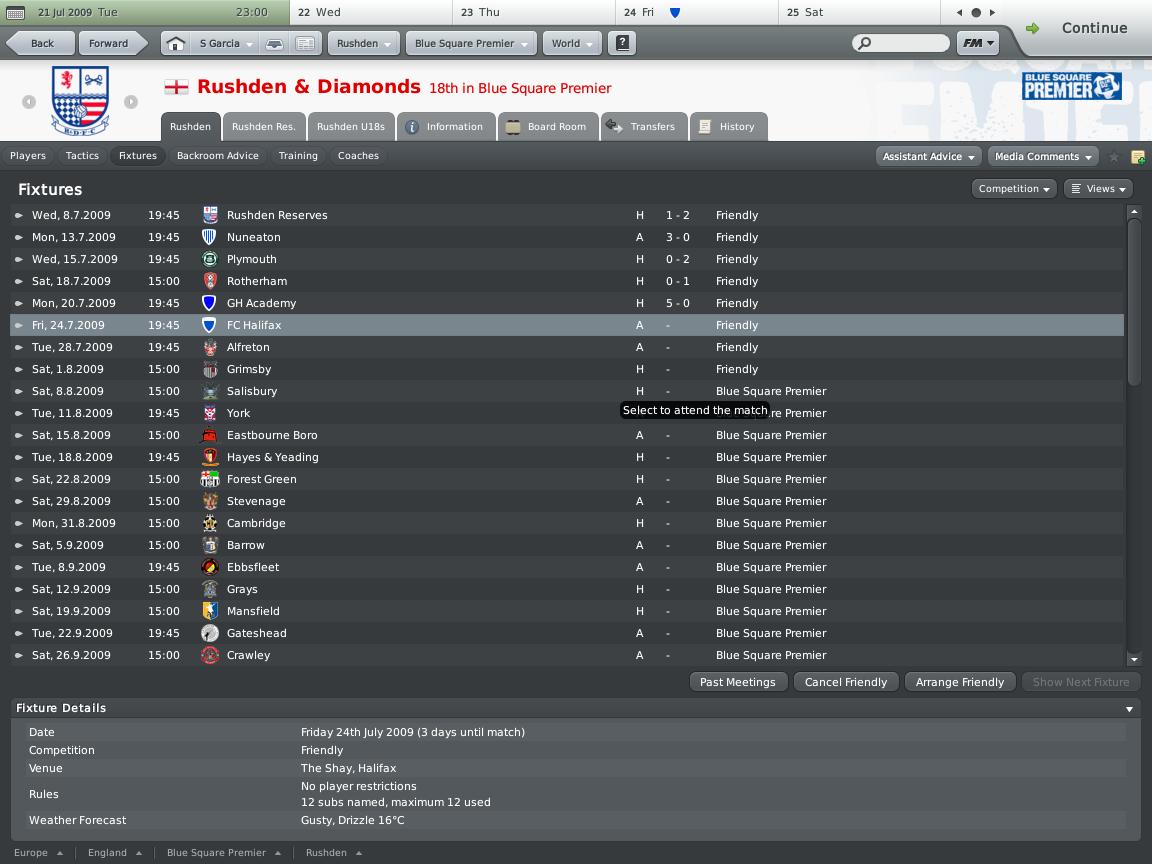The height and width of the screenshot is (864, 1152).
Task: Click the calendar icon beside current date
Action: (x=15, y=12)
